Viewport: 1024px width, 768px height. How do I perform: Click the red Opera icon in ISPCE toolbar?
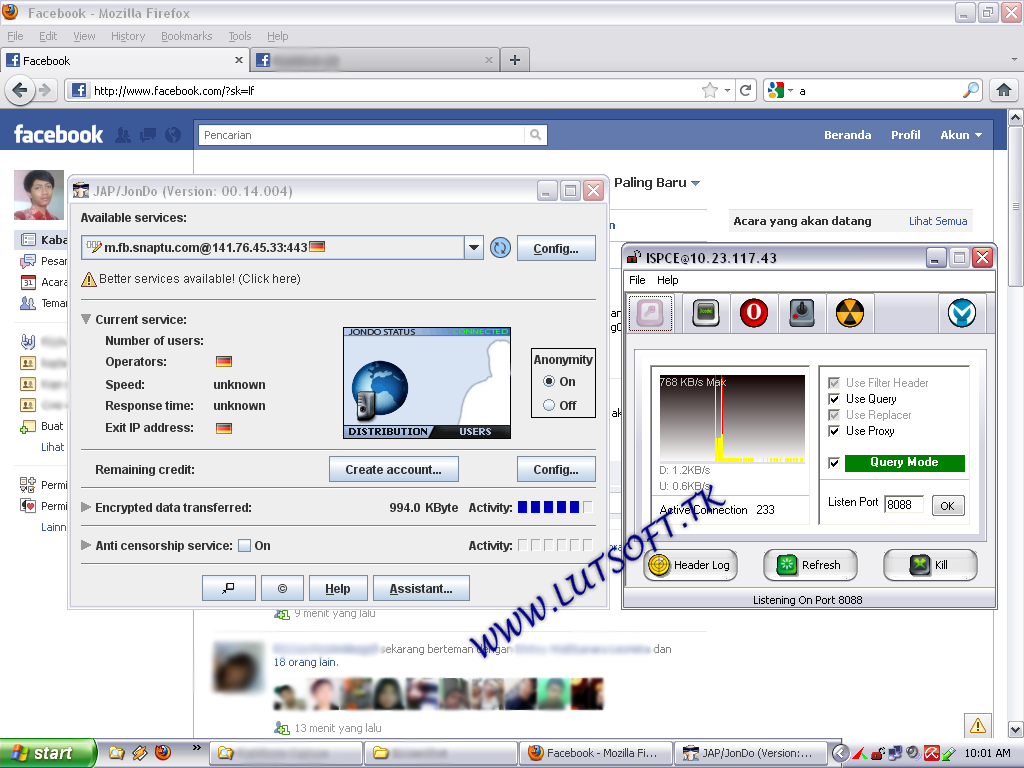point(754,313)
